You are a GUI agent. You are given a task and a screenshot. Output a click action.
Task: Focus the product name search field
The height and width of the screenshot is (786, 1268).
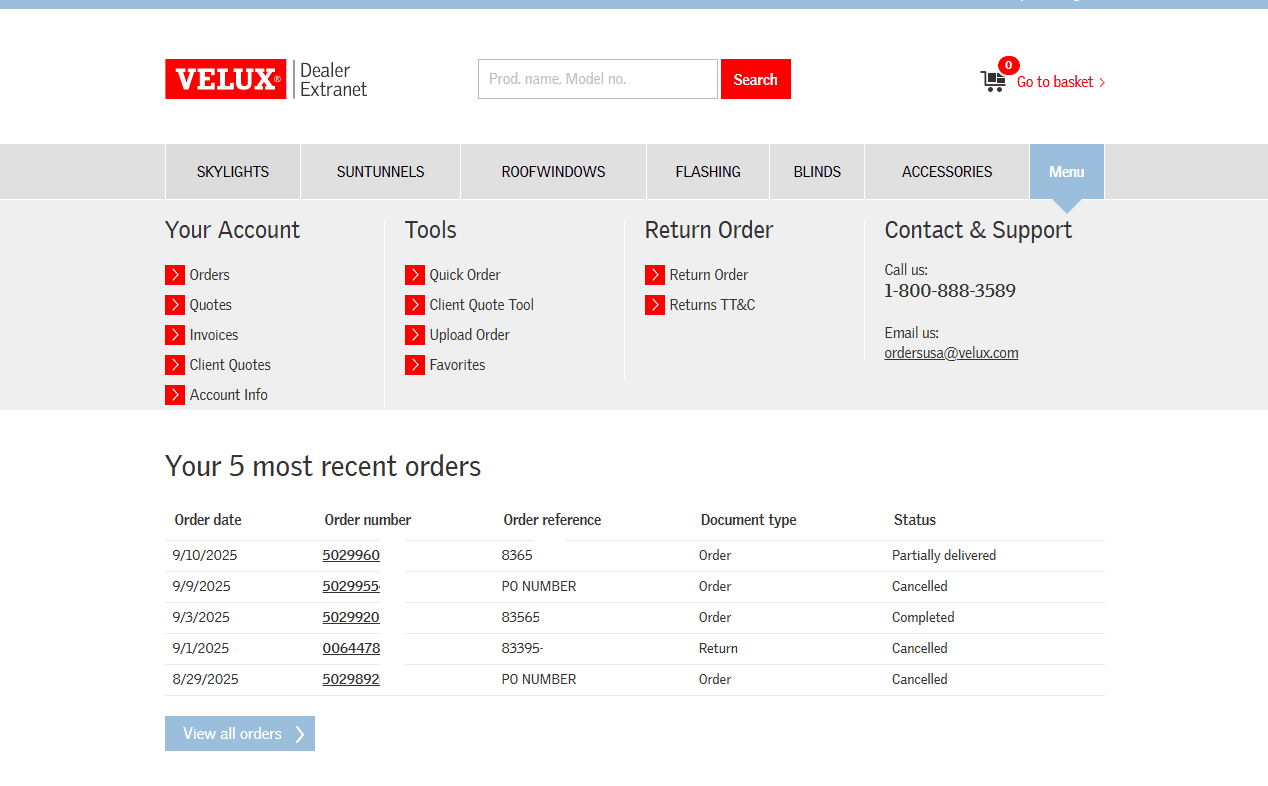coord(598,79)
